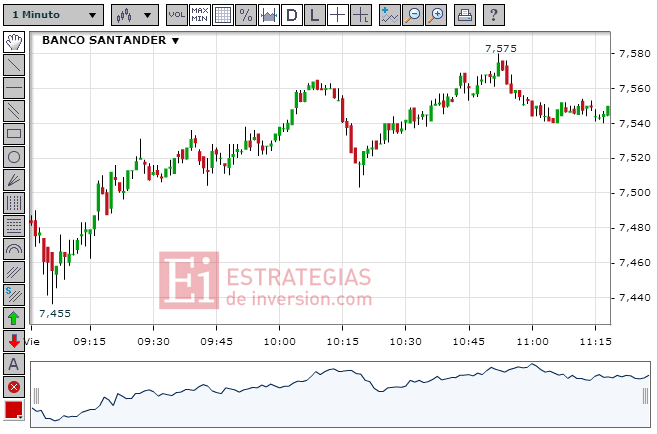Screen dimensions: 658x434
Task: Insert a red down arrow marker
Action: 14,341
